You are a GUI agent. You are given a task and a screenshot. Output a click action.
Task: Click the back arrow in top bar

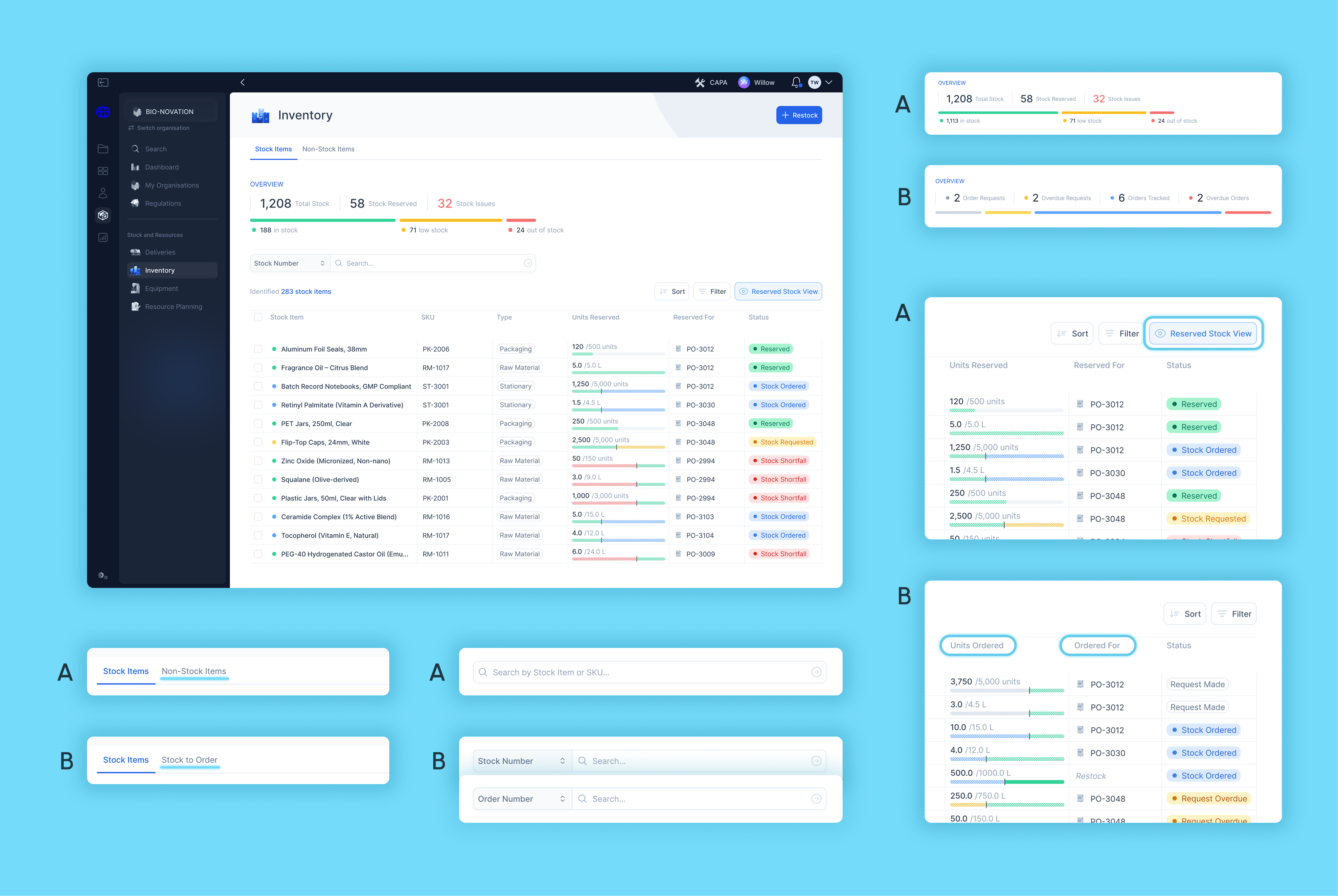point(243,82)
